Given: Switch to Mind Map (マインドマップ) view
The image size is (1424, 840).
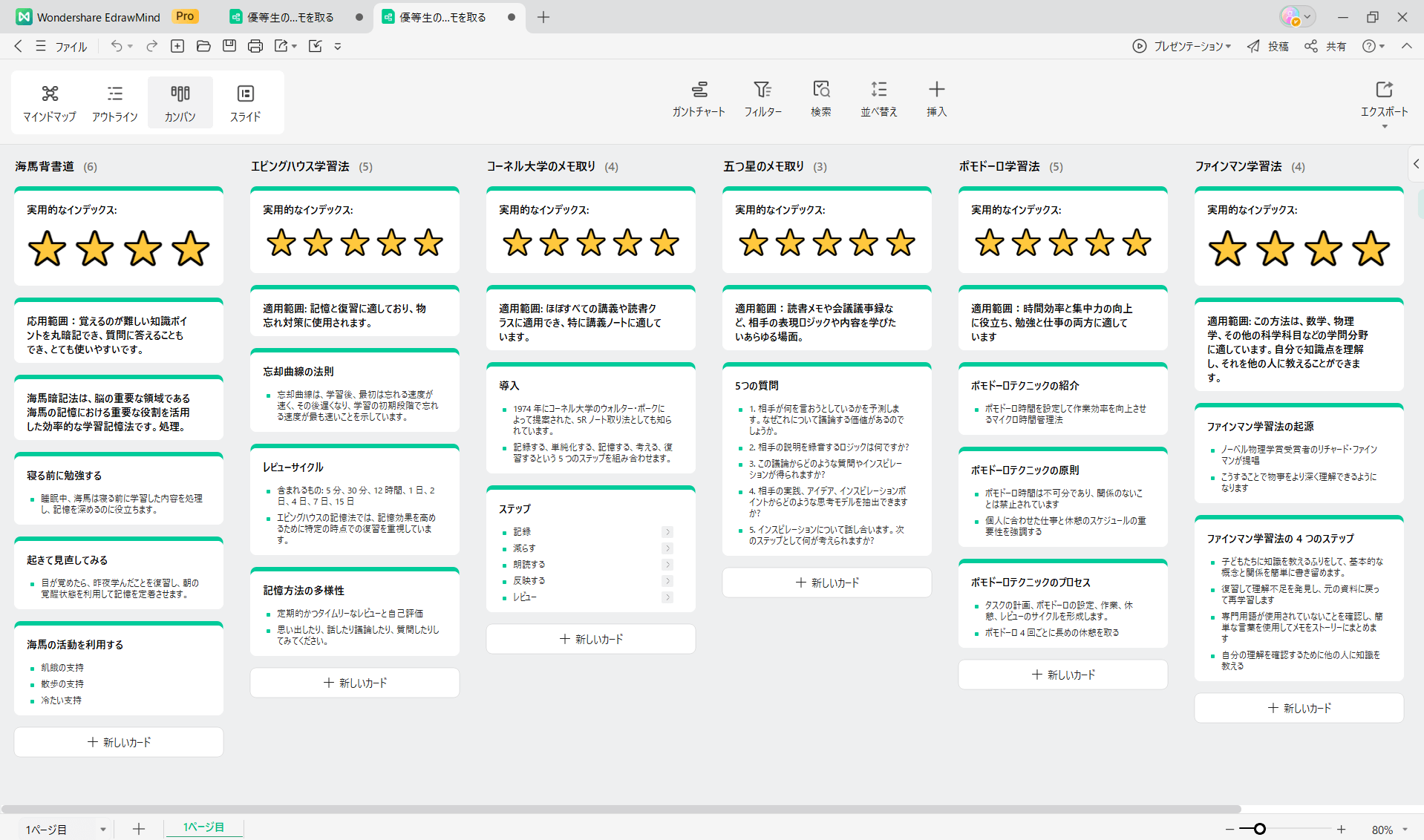Looking at the screenshot, I should [50, 102].
